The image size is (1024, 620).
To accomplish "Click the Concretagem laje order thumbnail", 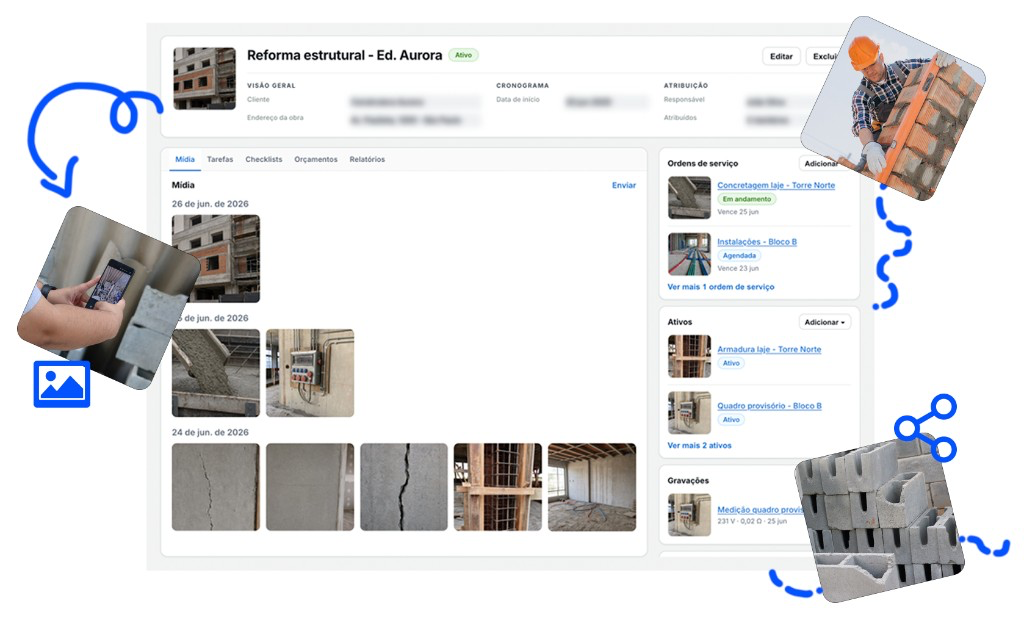I will coord(689,198).
